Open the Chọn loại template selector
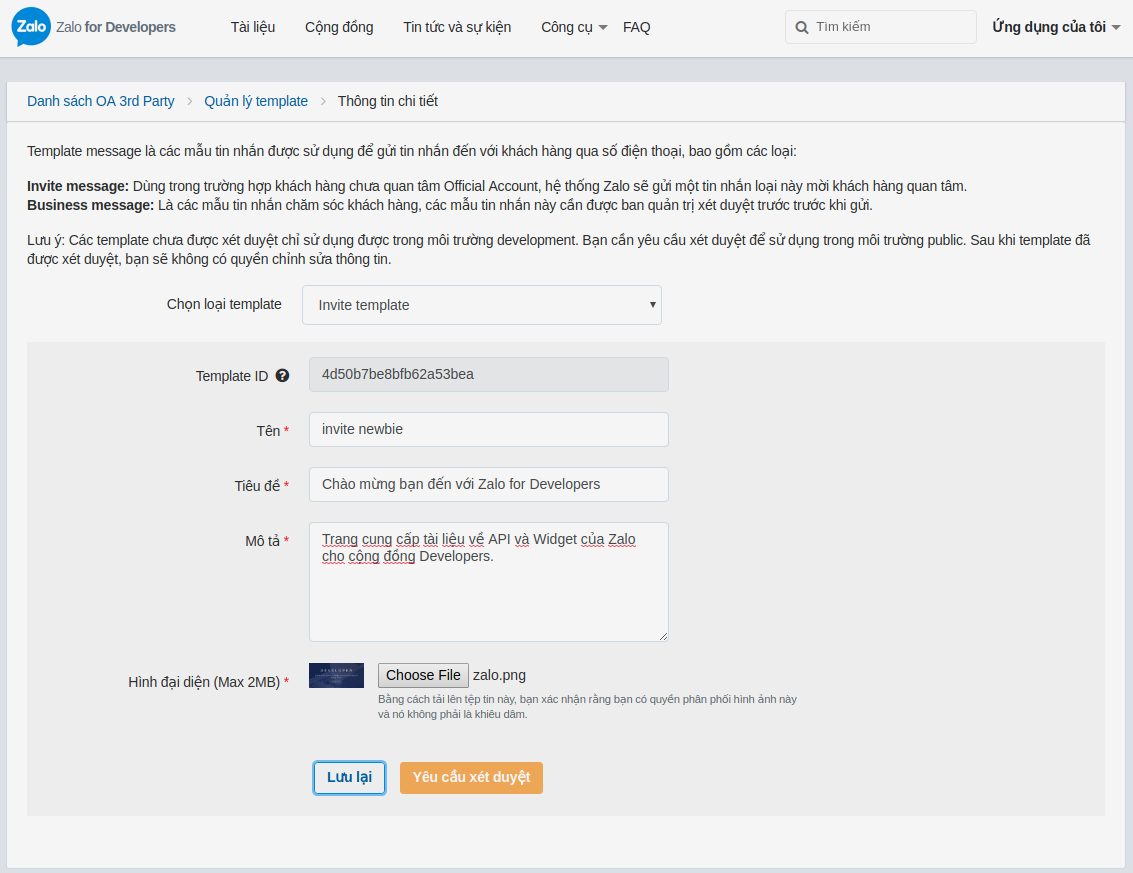1133x873 pixels. (481, 305)
